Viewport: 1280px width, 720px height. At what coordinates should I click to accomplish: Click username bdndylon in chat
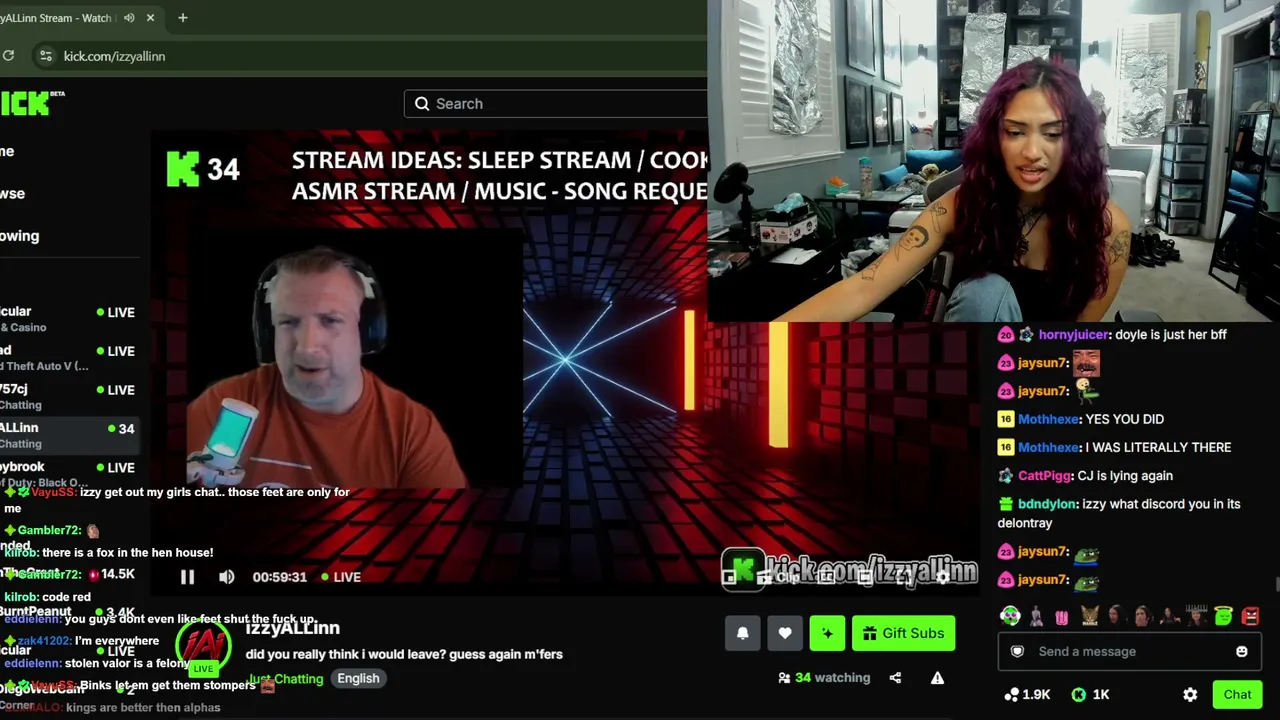1048,504
